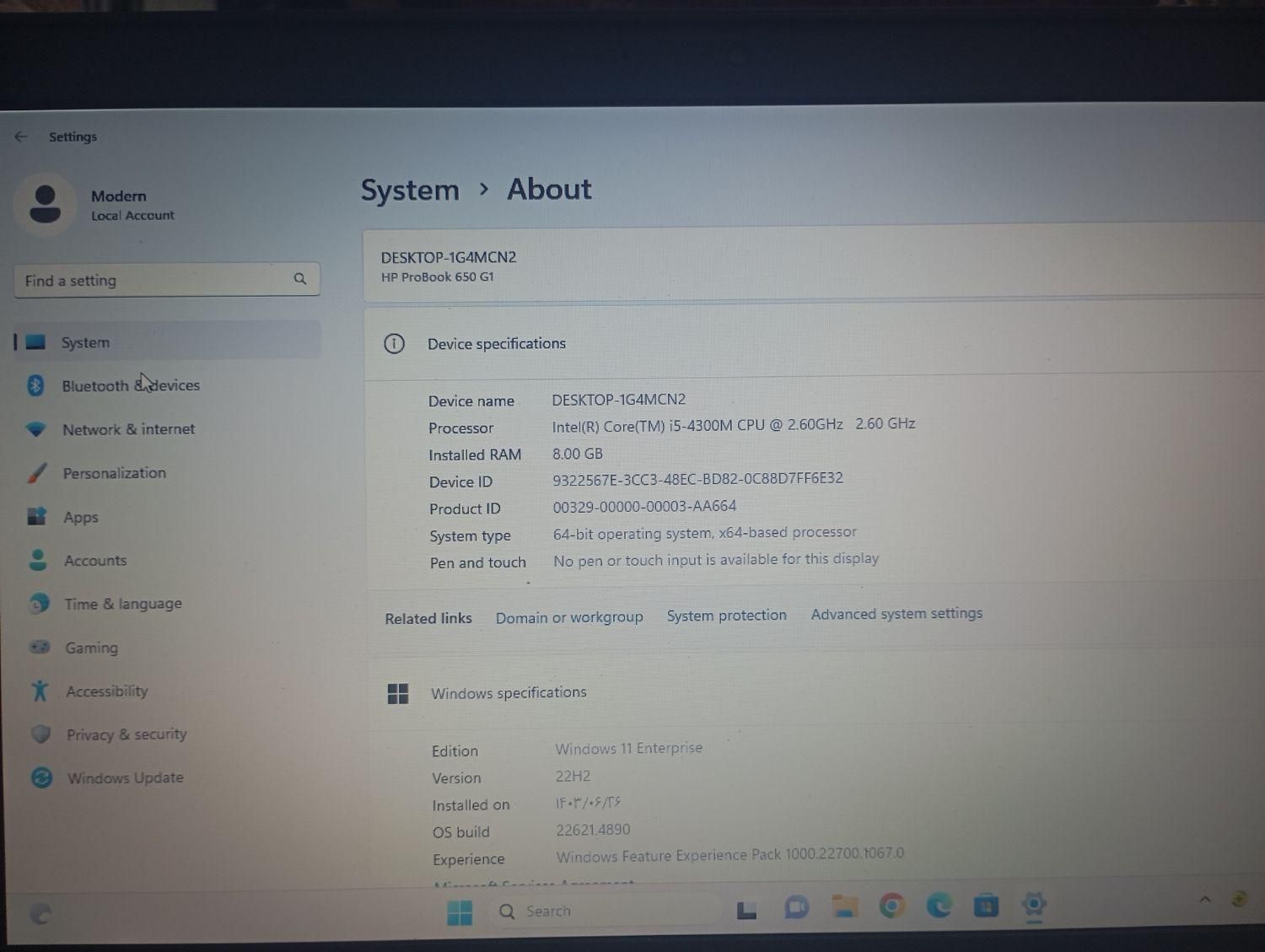Image resolution: width=1265 pixels, height=952 pixels.
Task: Go back with the Settings back arrow
Action: [x=21, y=137]
